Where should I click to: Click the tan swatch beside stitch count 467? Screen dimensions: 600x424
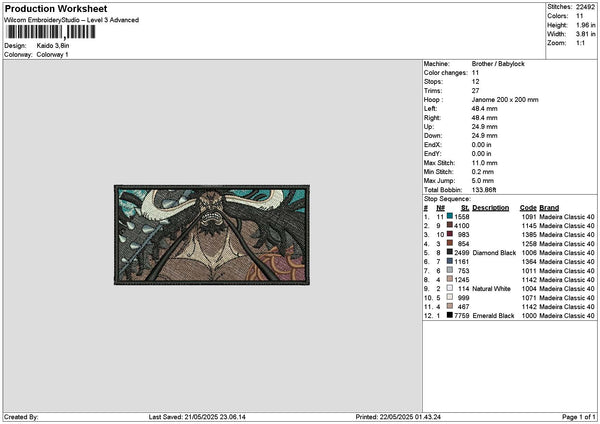pyautogui.click(x=450, y=306)
